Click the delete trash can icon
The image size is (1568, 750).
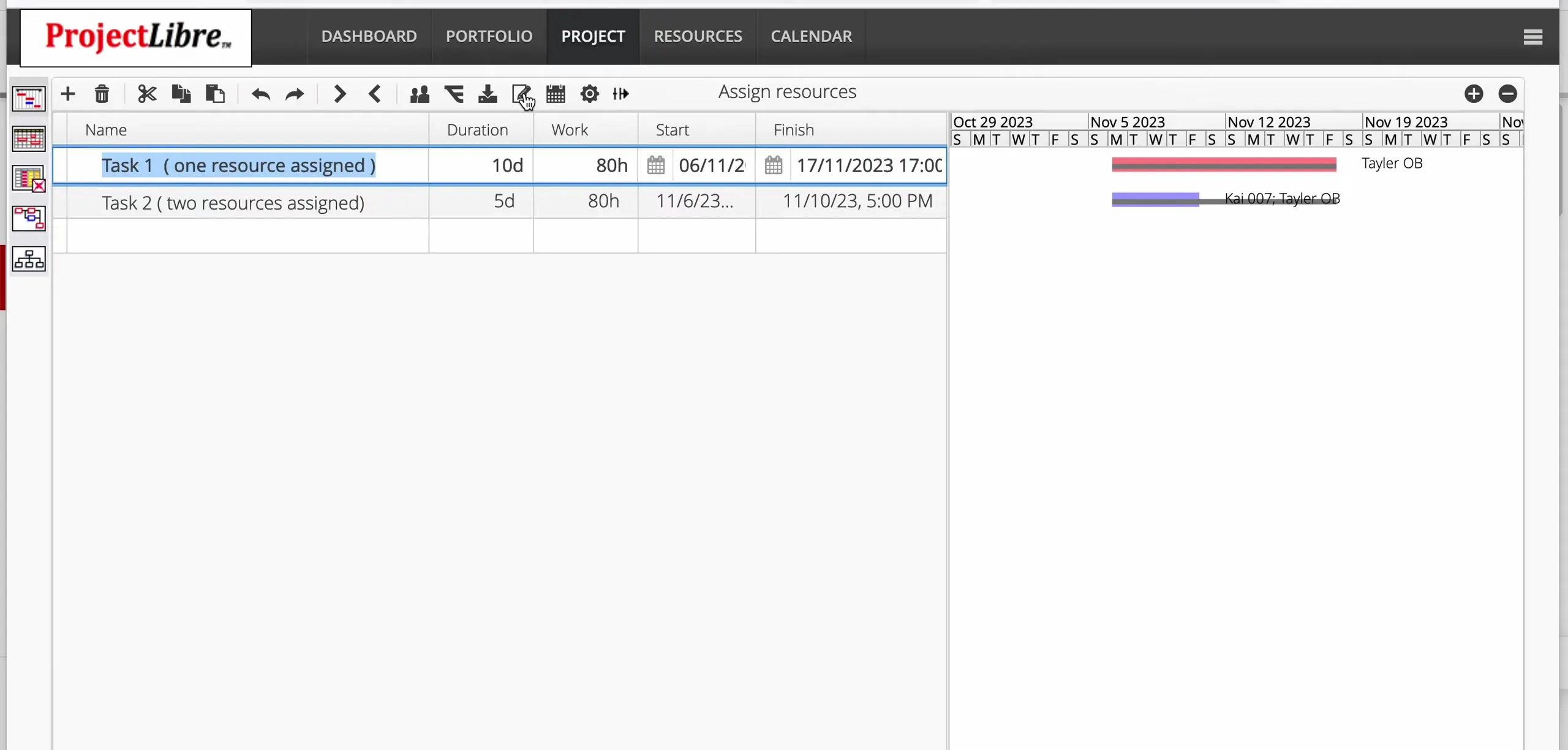[102, 94]
